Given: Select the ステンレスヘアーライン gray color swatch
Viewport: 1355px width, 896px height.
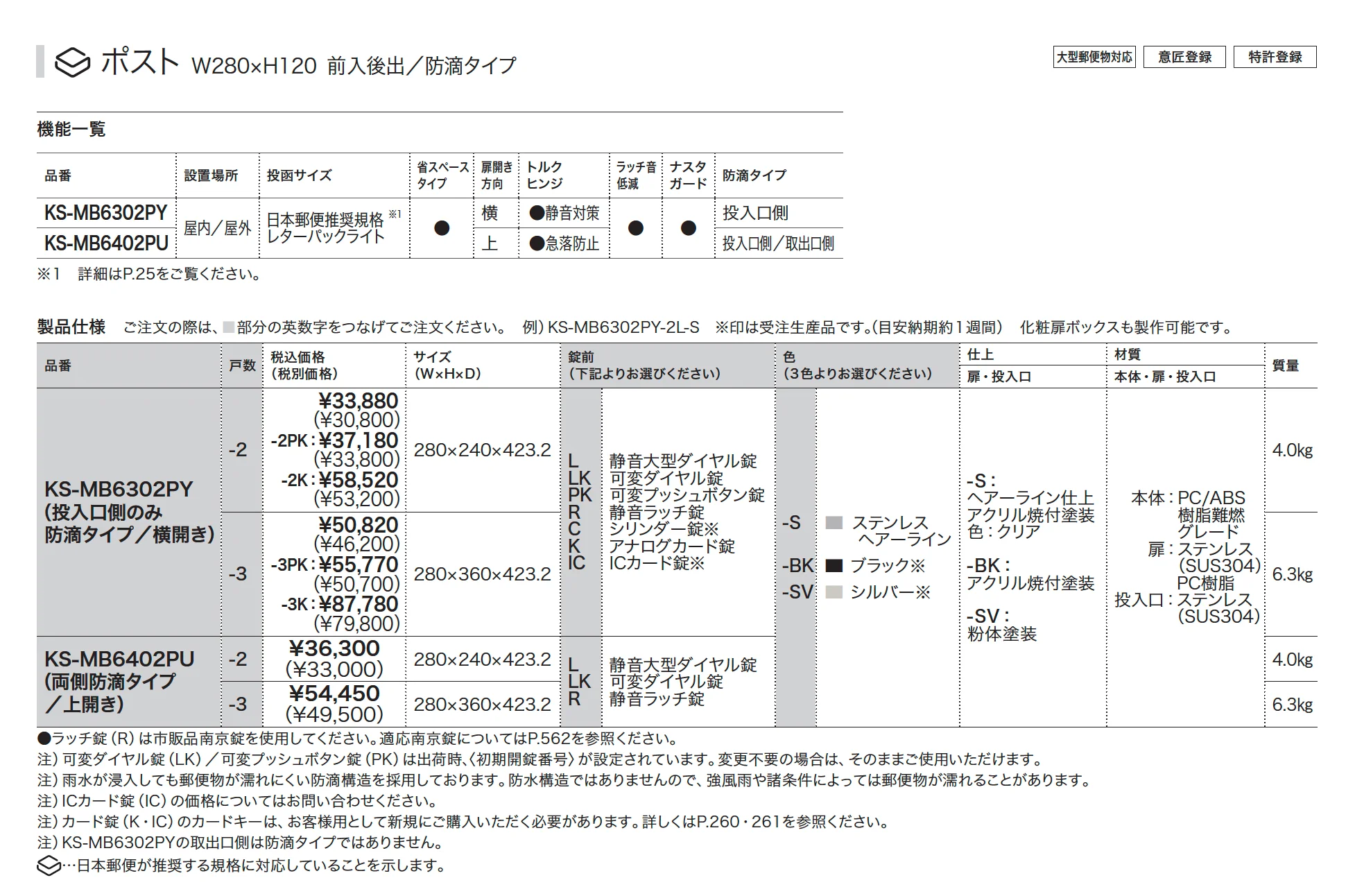Looking at the screenshot, I should pyautogui.click(x=834, y=523).
